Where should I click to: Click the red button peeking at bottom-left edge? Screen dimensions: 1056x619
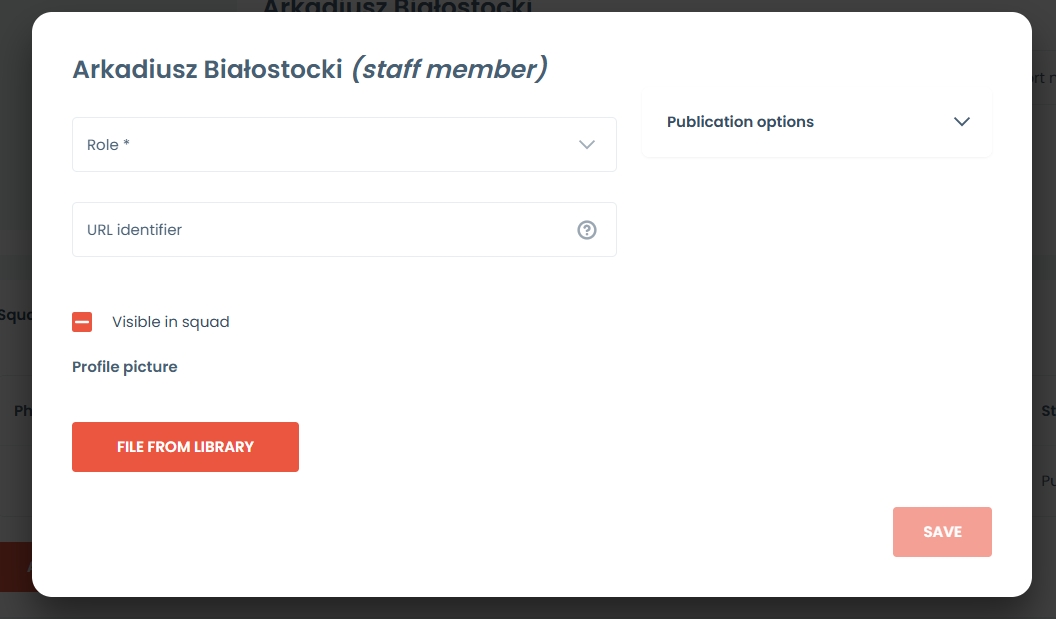click(x=14, y=567)
